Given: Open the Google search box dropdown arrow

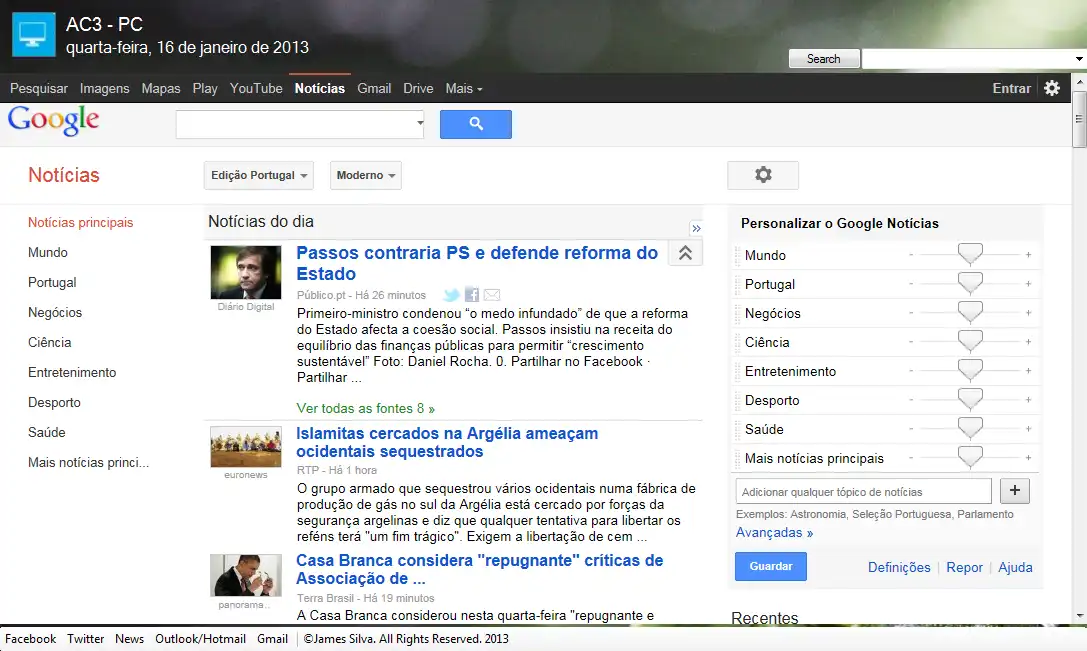Looking at the screenshot, I should [419, 123].
